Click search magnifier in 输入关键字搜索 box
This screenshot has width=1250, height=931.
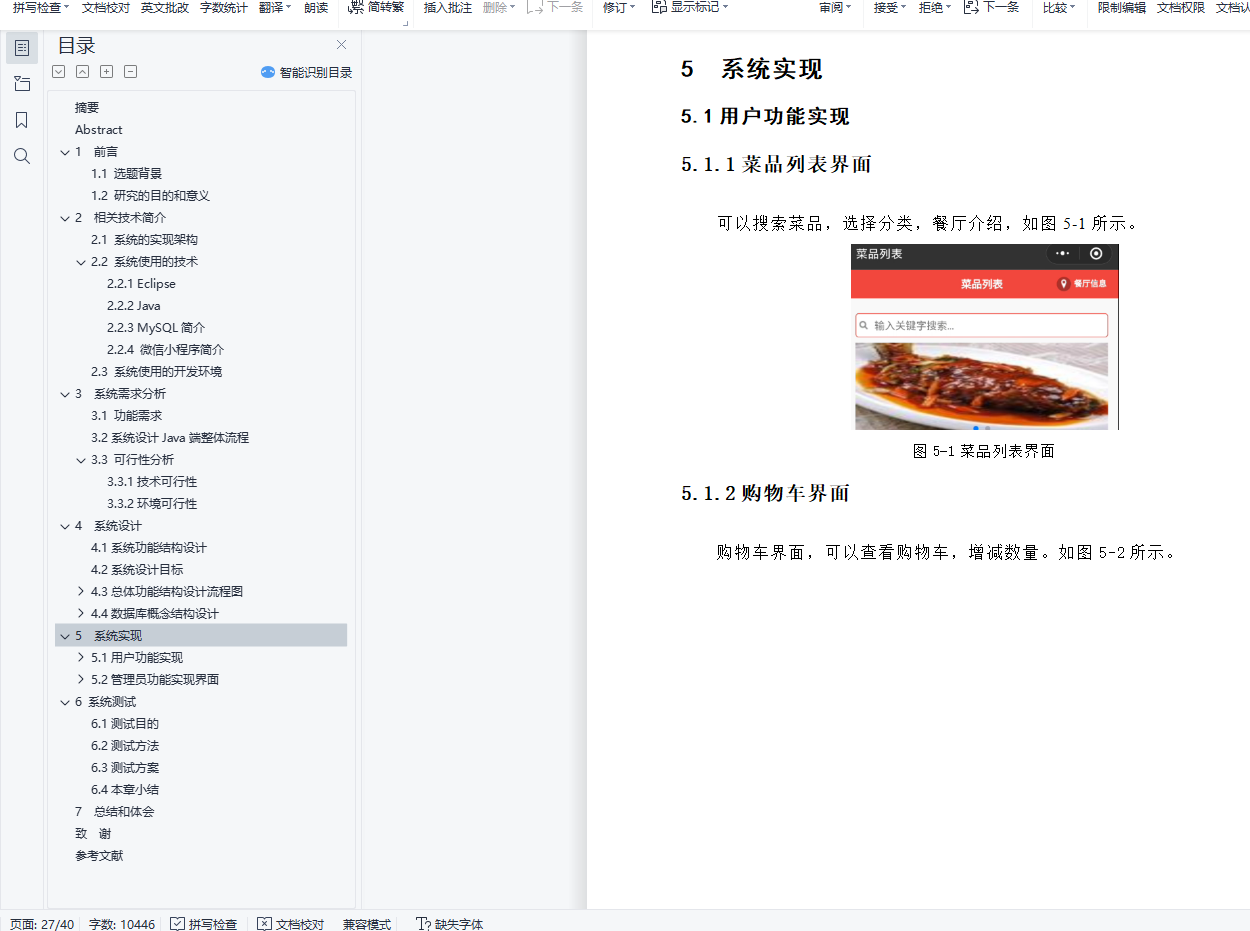point(864,326)
